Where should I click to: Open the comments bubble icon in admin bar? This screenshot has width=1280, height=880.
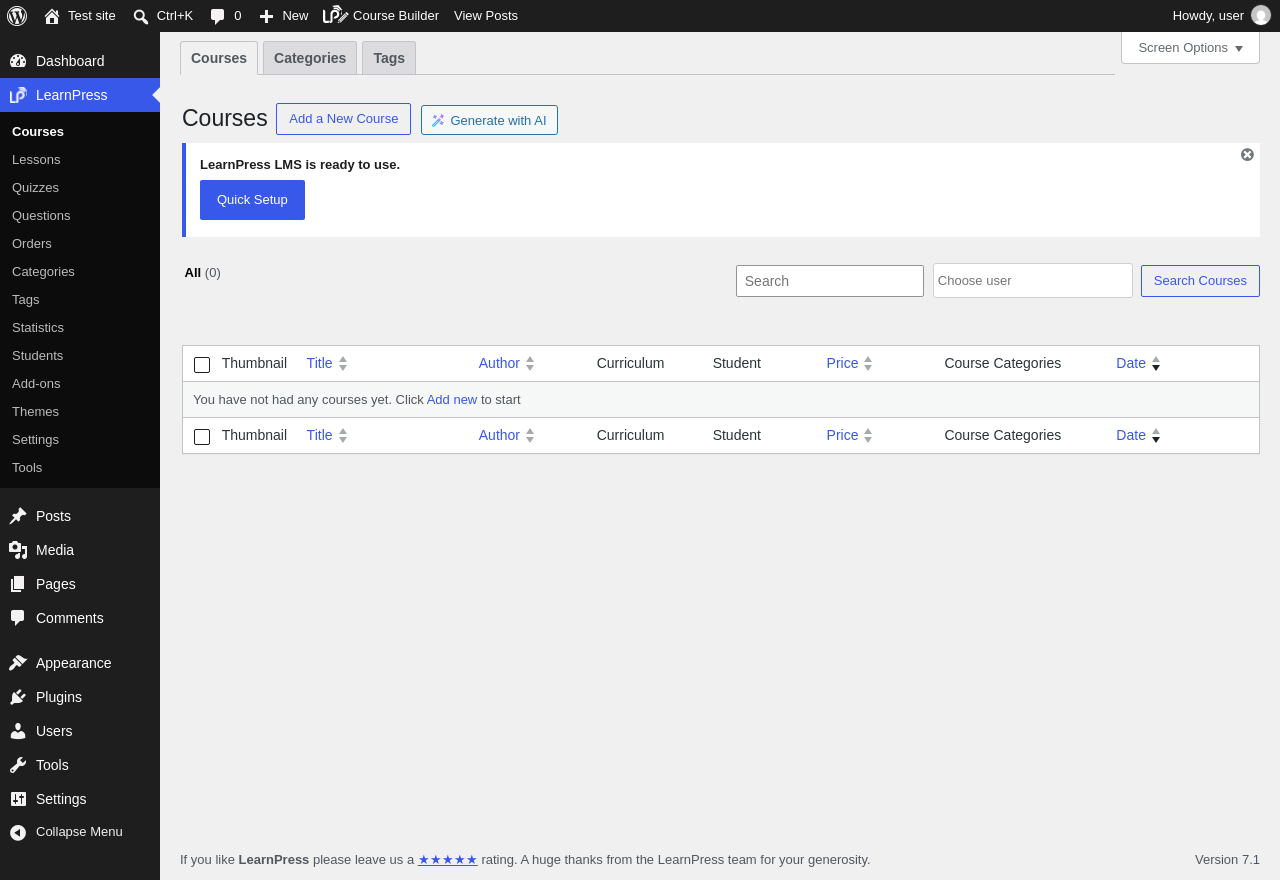pos(217,16)
